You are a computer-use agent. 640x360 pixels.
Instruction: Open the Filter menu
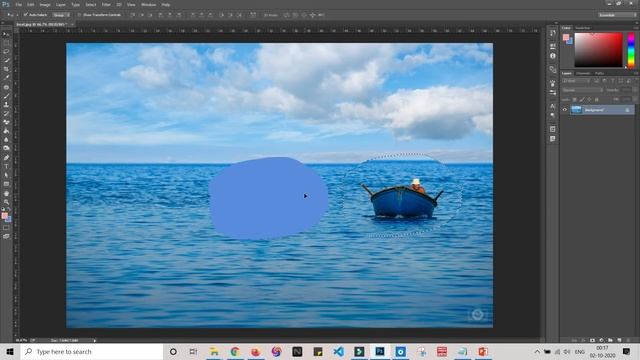coord(106,4)
